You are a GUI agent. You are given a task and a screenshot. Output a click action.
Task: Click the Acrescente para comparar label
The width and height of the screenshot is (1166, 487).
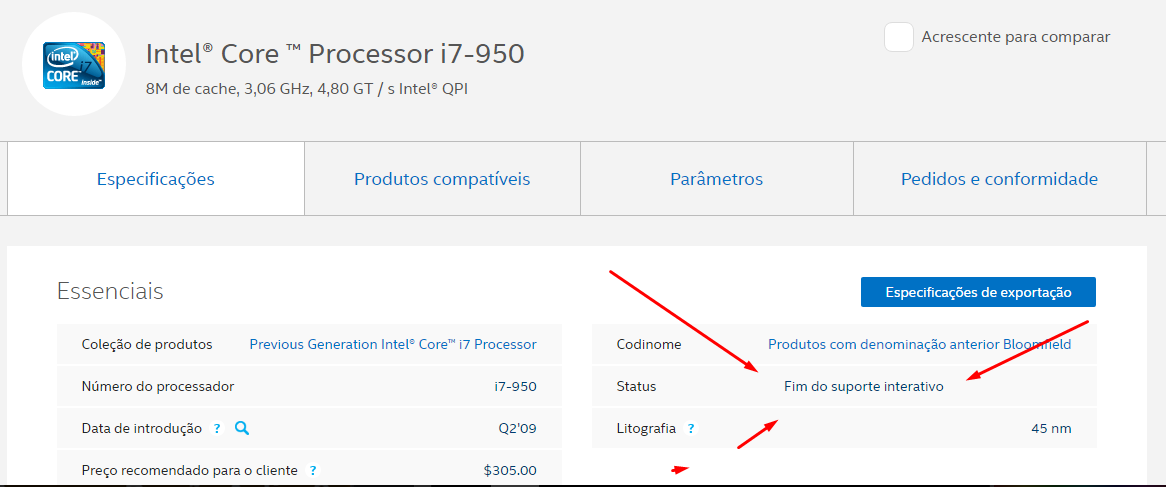coord(1016,36)
